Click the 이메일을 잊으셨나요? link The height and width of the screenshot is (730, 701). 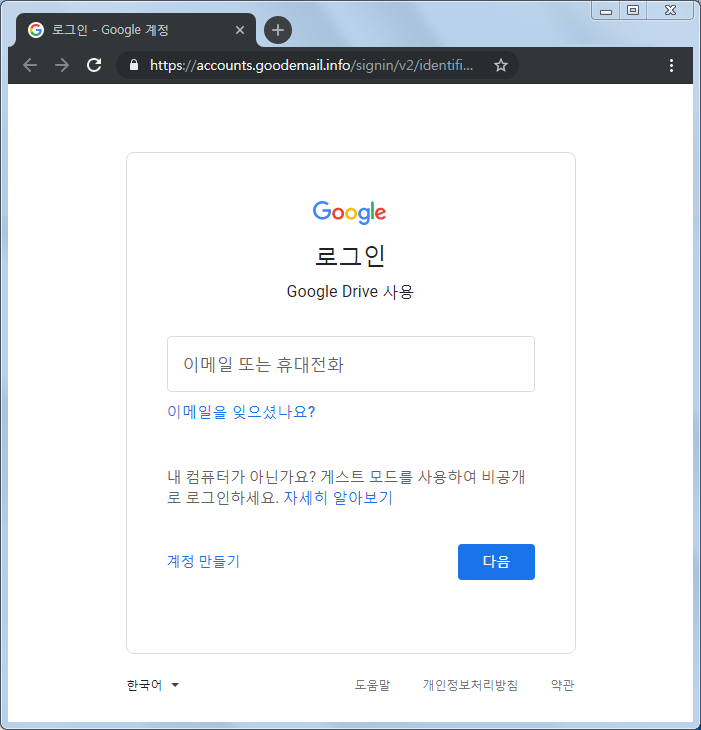[241, 412]
